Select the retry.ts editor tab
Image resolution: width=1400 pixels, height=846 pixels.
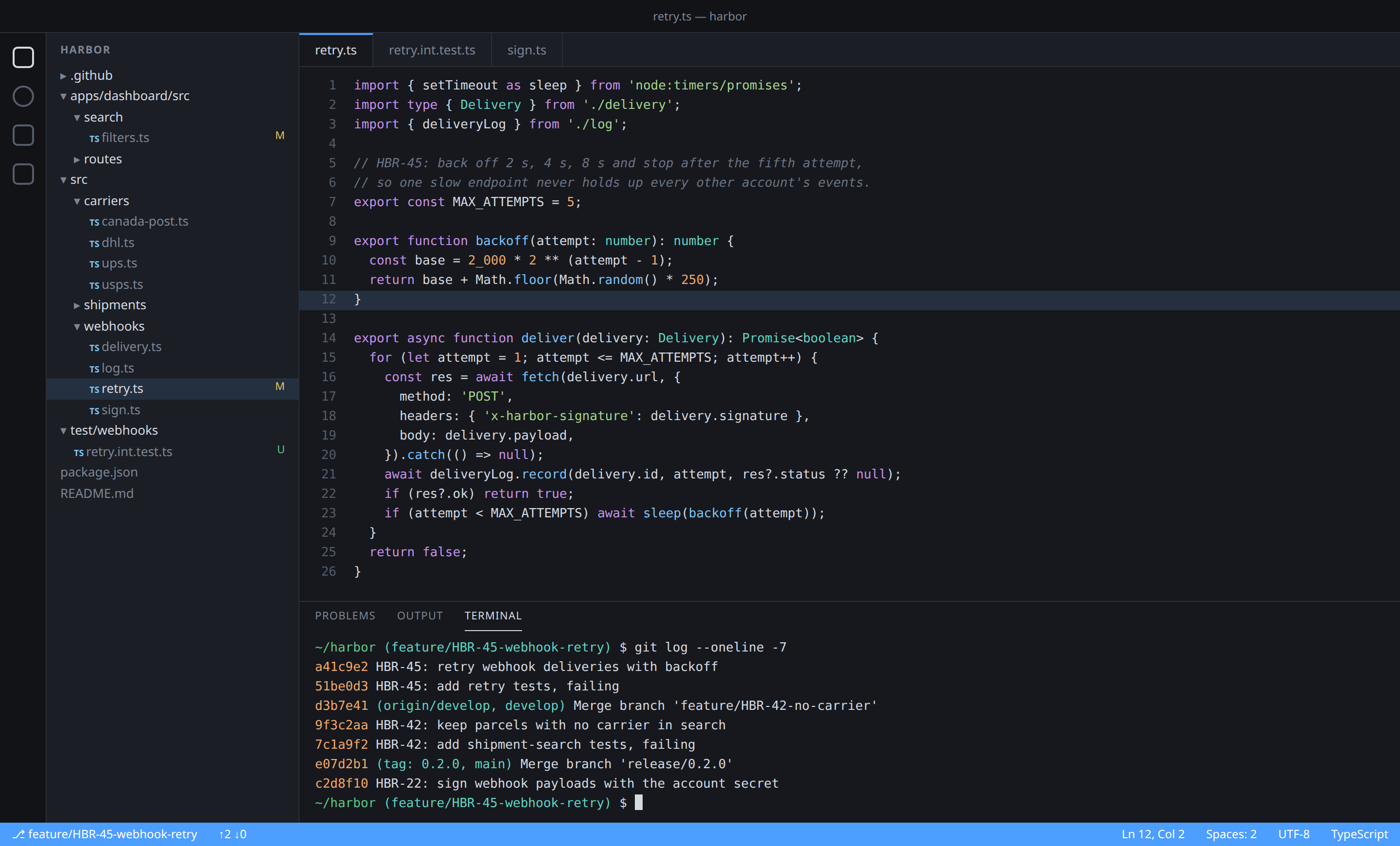point(336,50)
